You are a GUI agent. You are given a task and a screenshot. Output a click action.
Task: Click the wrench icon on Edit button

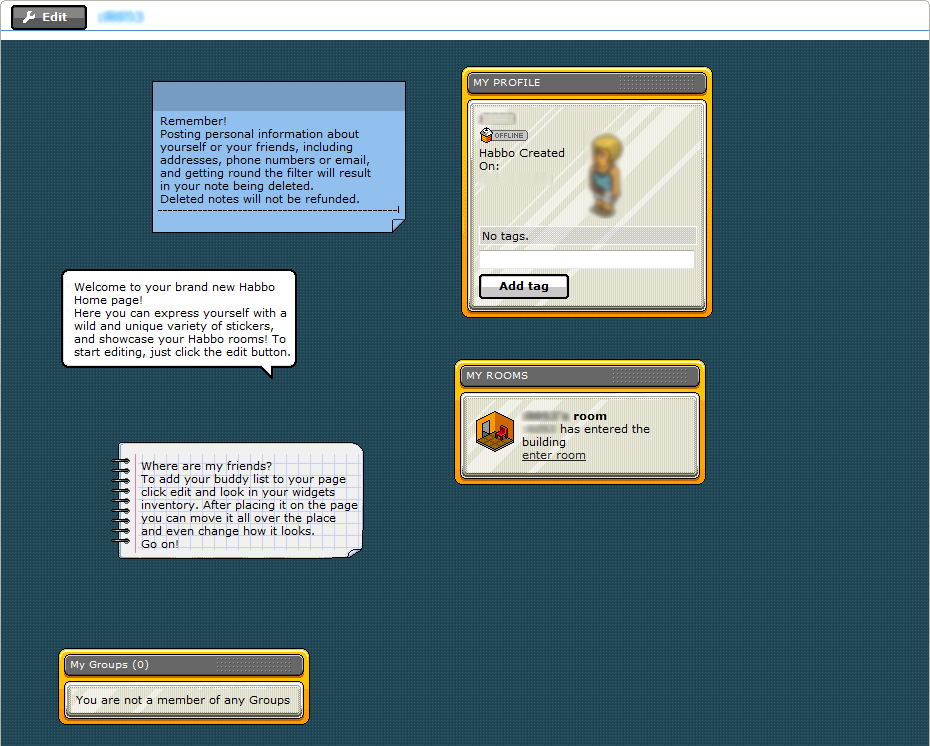tap(29, 17)
